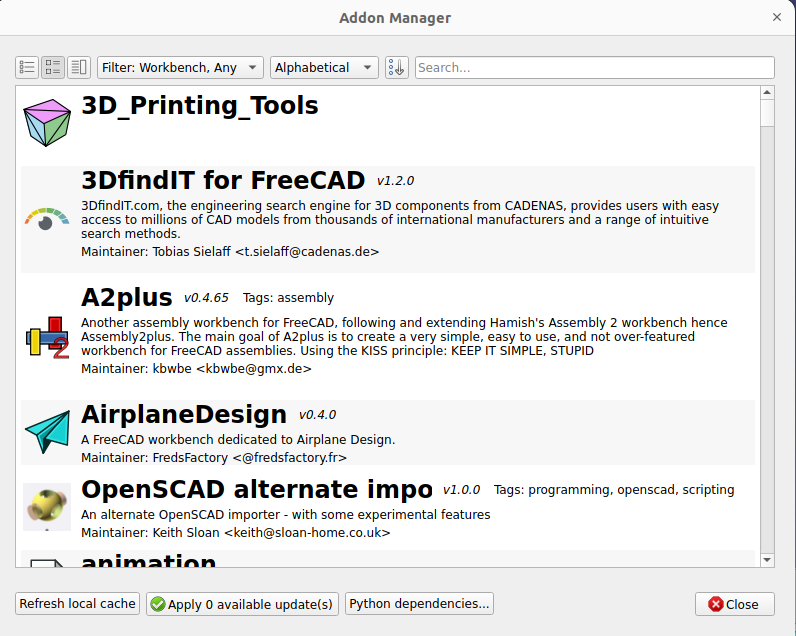Select the 3D_Printing_Tools title
This screenshot has height=636, width=796.
(200, 106)
